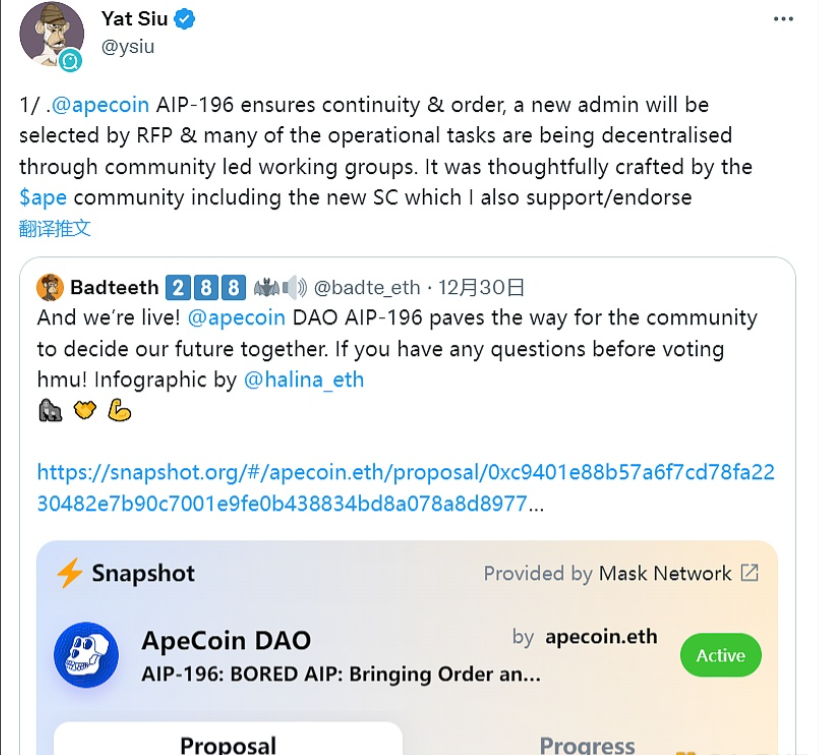Viewport: 819px width, 755px height.
Task: Switch to the Proposal tab
Action: tap(228, 744)
